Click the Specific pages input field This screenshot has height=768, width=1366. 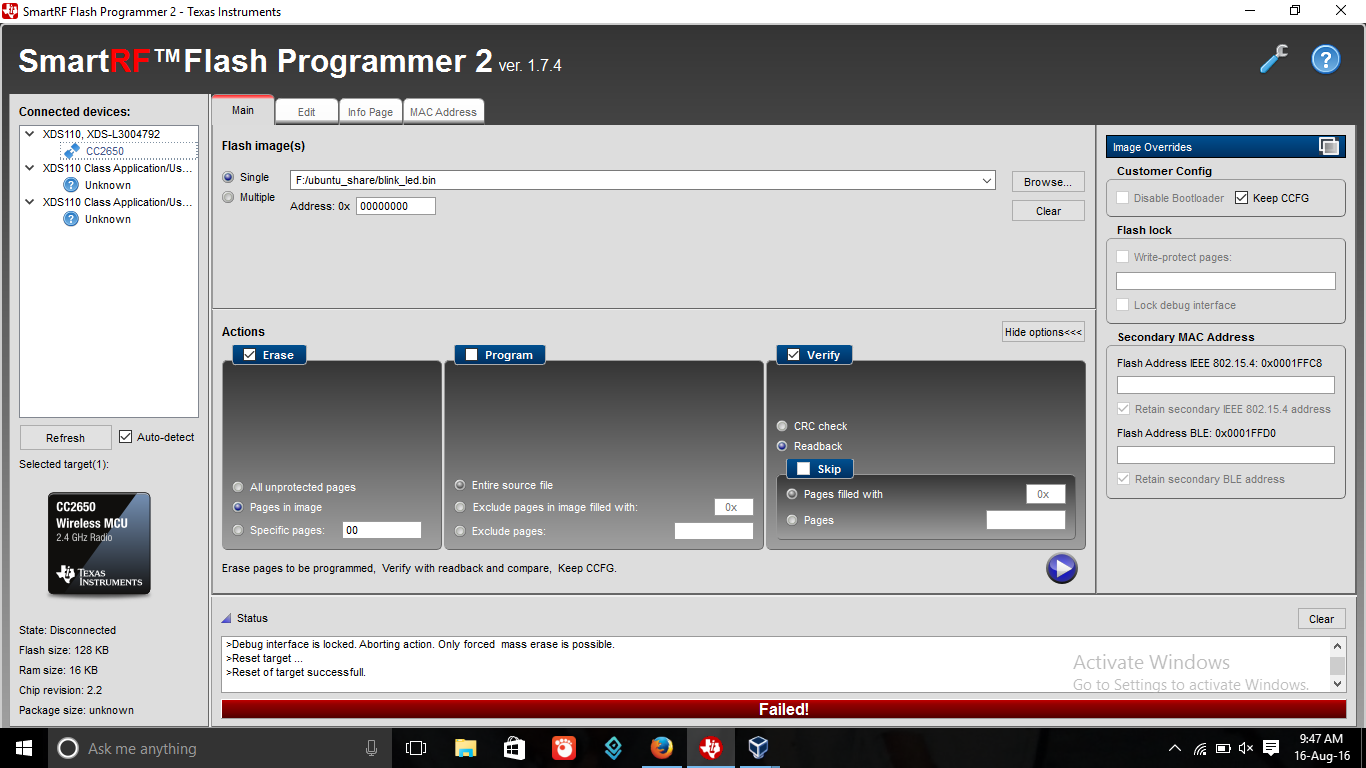[382, 530]
